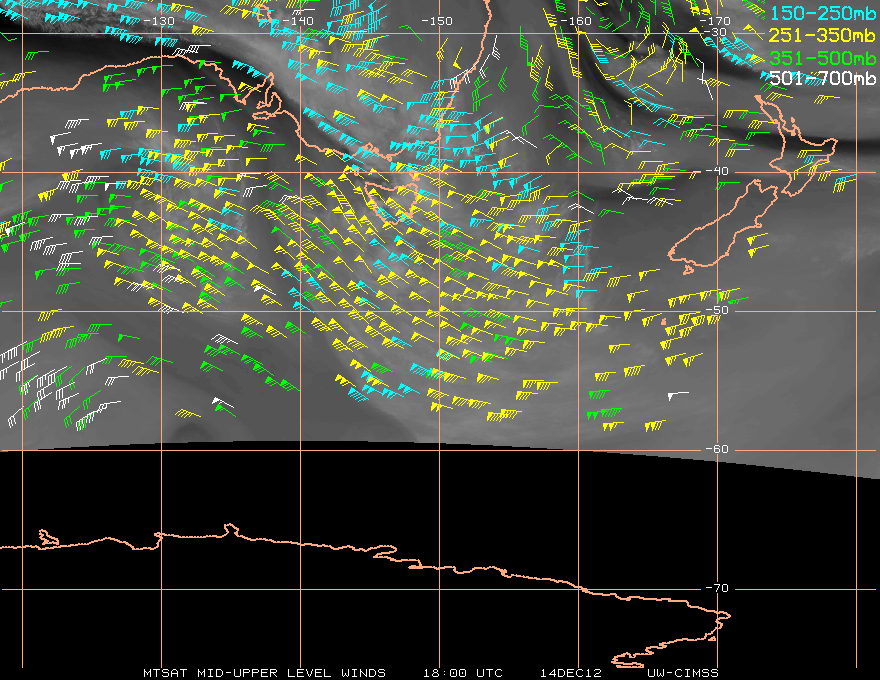Click the 18:00 UTC timestamp
This screenshot has height=680, width=880.
pos(462,673)
